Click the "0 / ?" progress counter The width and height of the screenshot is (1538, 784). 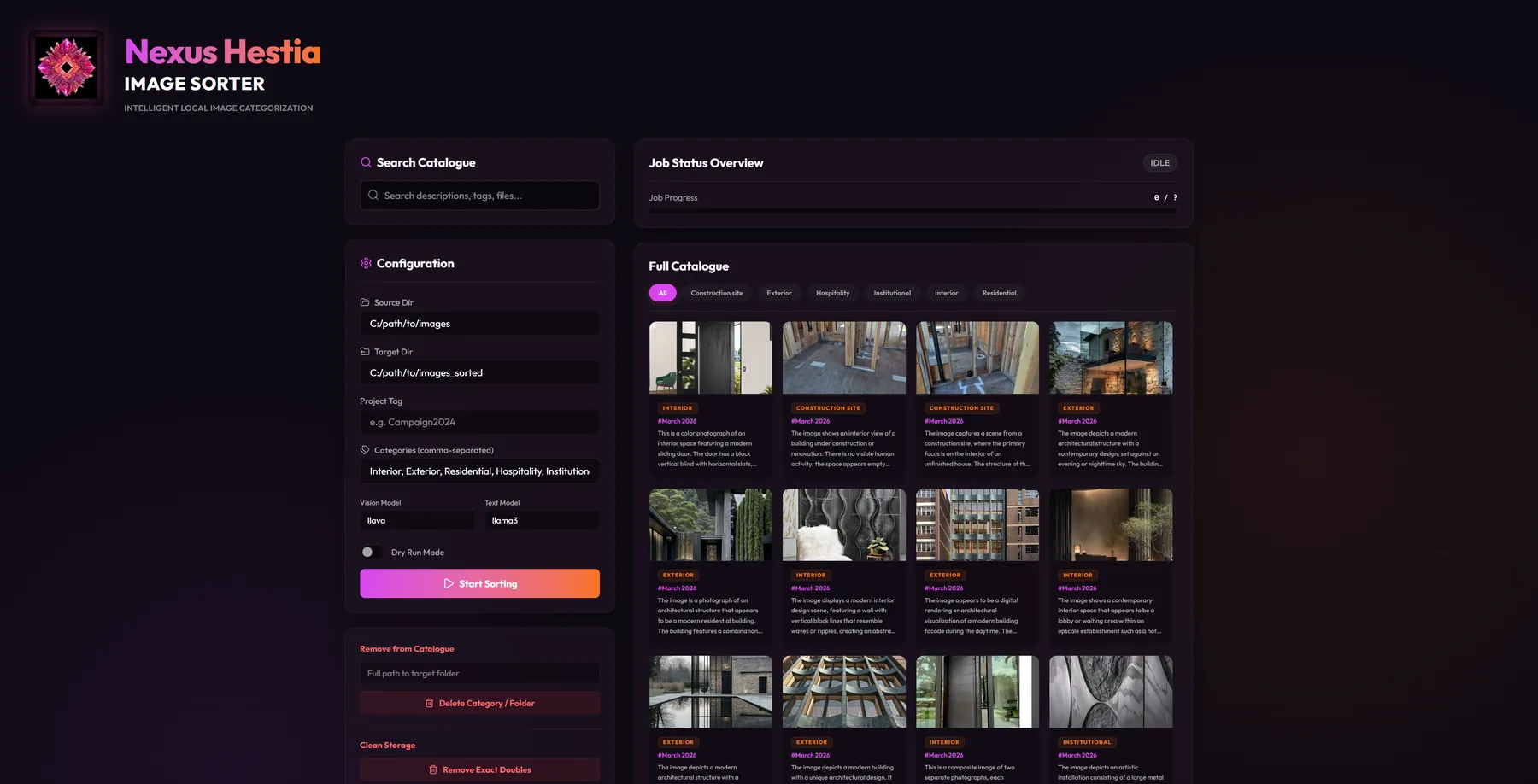[1165, 197]
